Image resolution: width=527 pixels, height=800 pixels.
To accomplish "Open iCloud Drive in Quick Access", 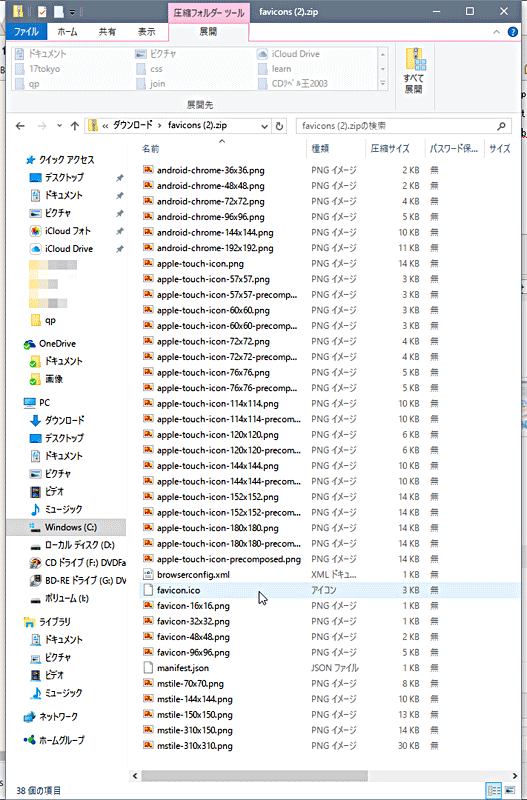I will [x=69, y=249].
